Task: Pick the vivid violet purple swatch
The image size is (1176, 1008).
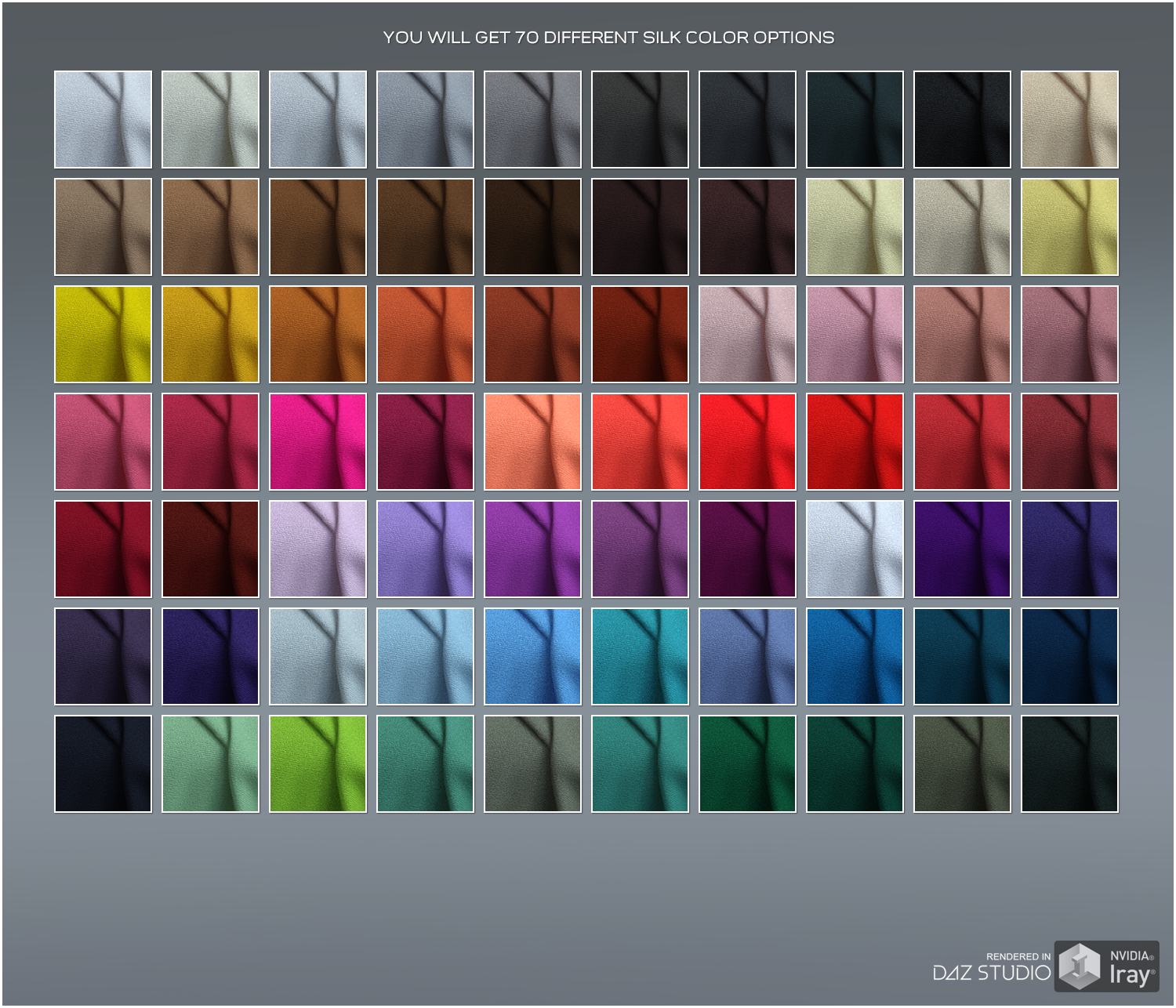Action: (532, 549)
